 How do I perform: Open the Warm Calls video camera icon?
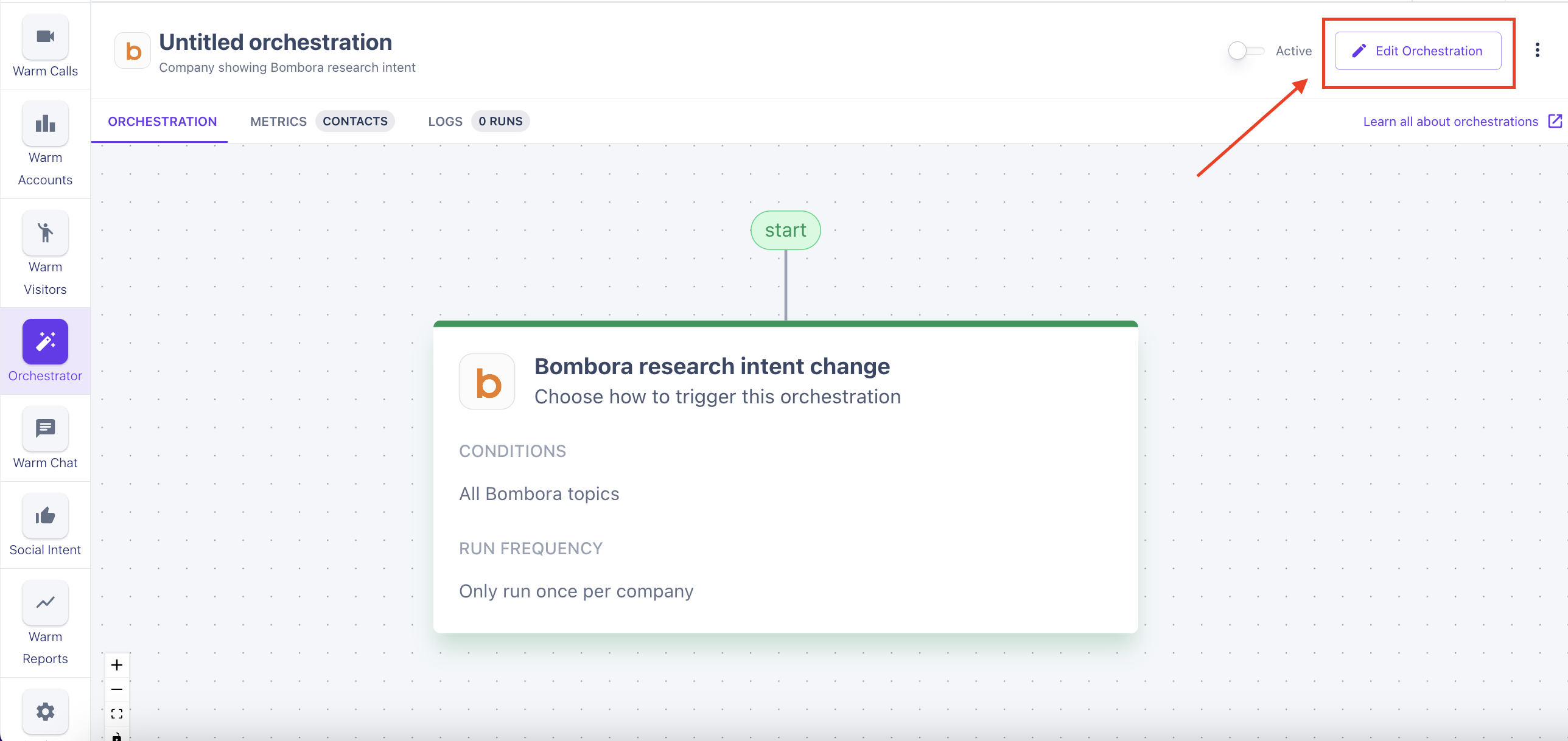coord(46,37)
